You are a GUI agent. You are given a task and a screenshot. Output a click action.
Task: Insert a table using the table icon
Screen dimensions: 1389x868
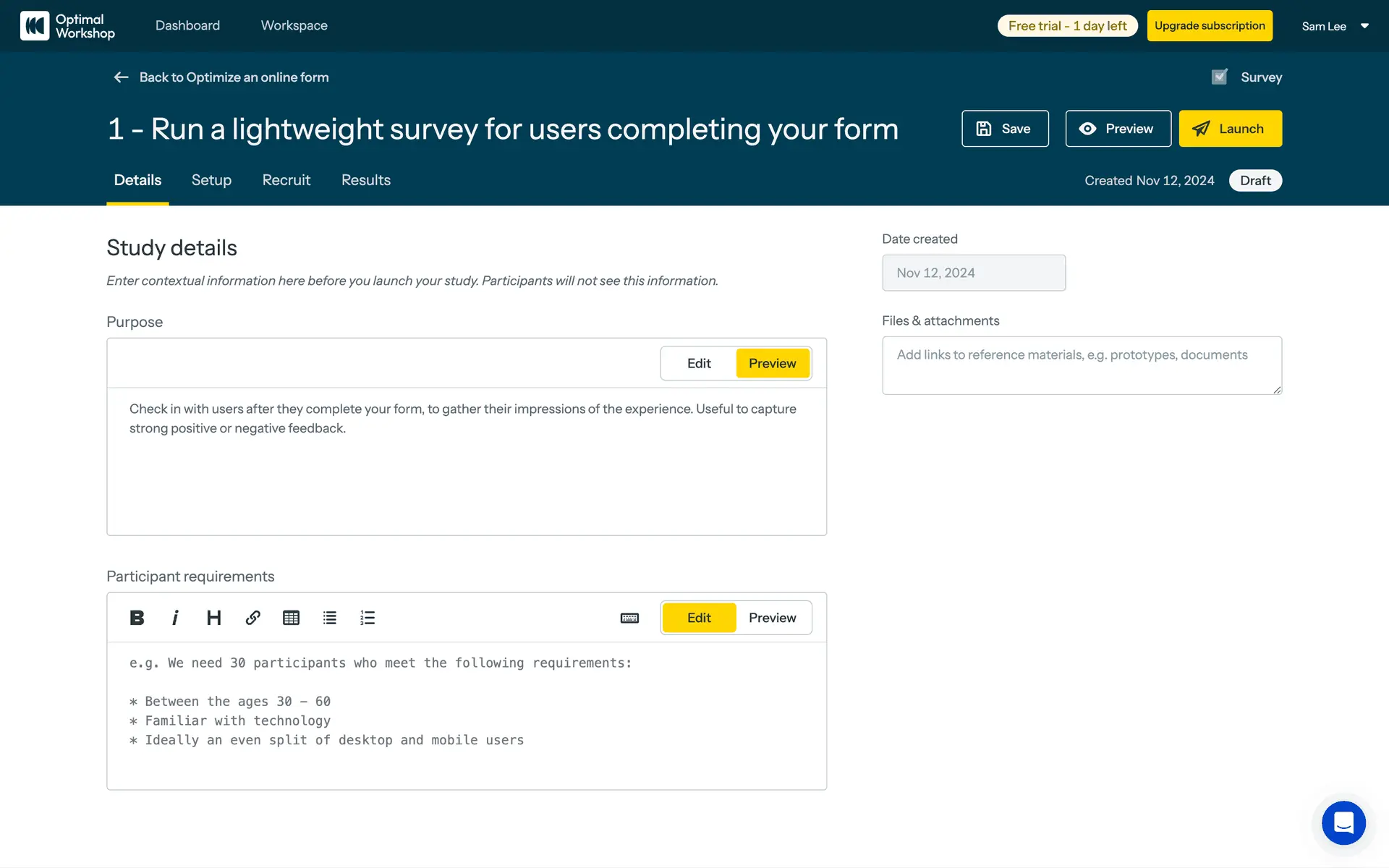[291, 618]
